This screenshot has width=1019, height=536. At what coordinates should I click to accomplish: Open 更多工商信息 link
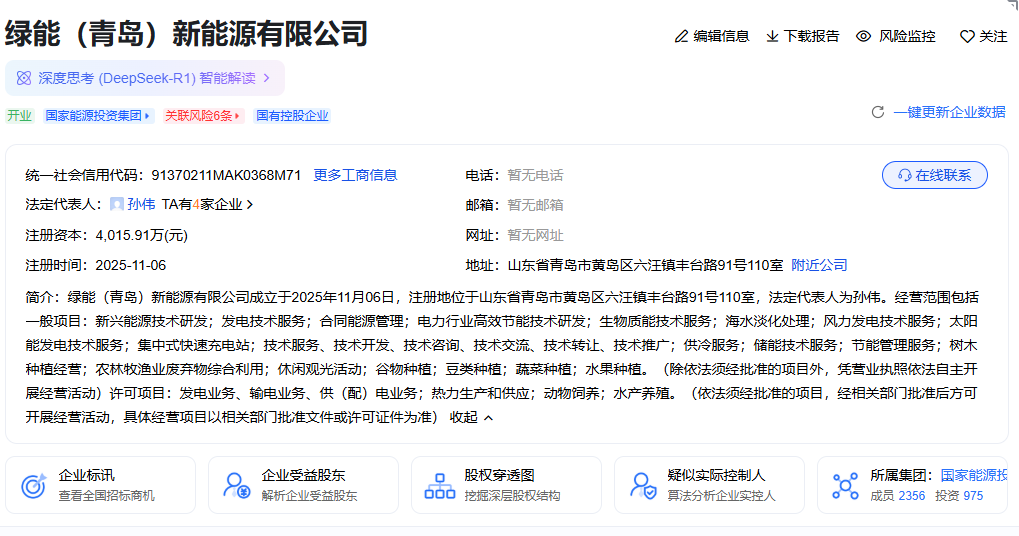(x=355, y=175)
